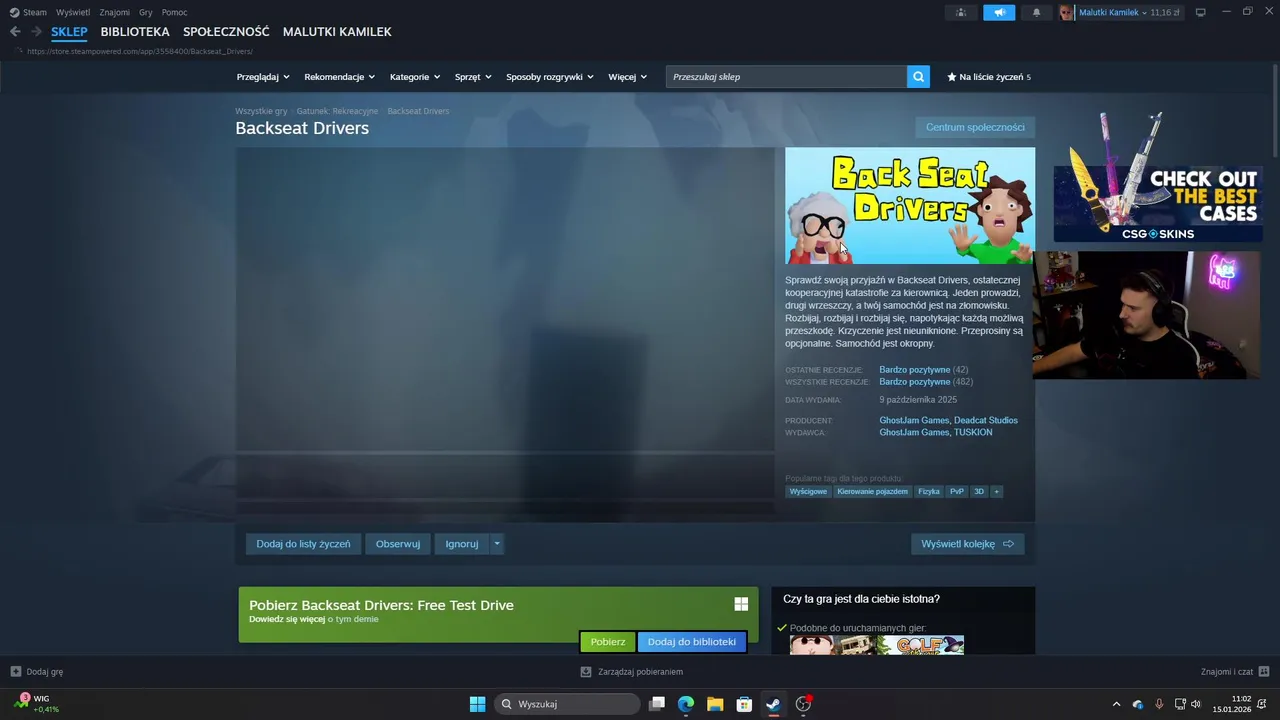Click the Wszystkie gry breadcrumb
1280x720 pixels.
(x=261, y=111)
